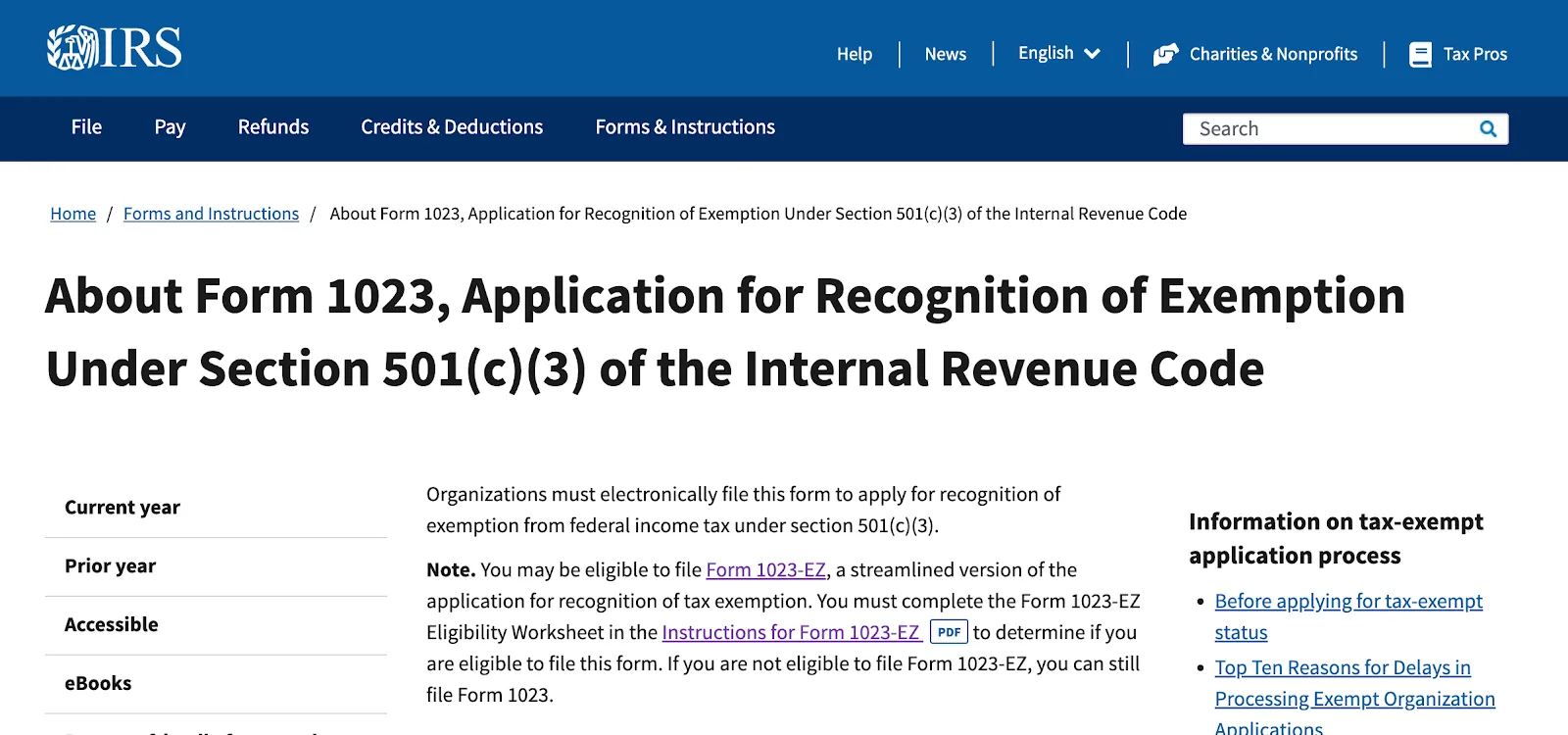Screen dimensions: 1568x735
Task: Open the Refunds menu
Action: [x=273, y=127]
